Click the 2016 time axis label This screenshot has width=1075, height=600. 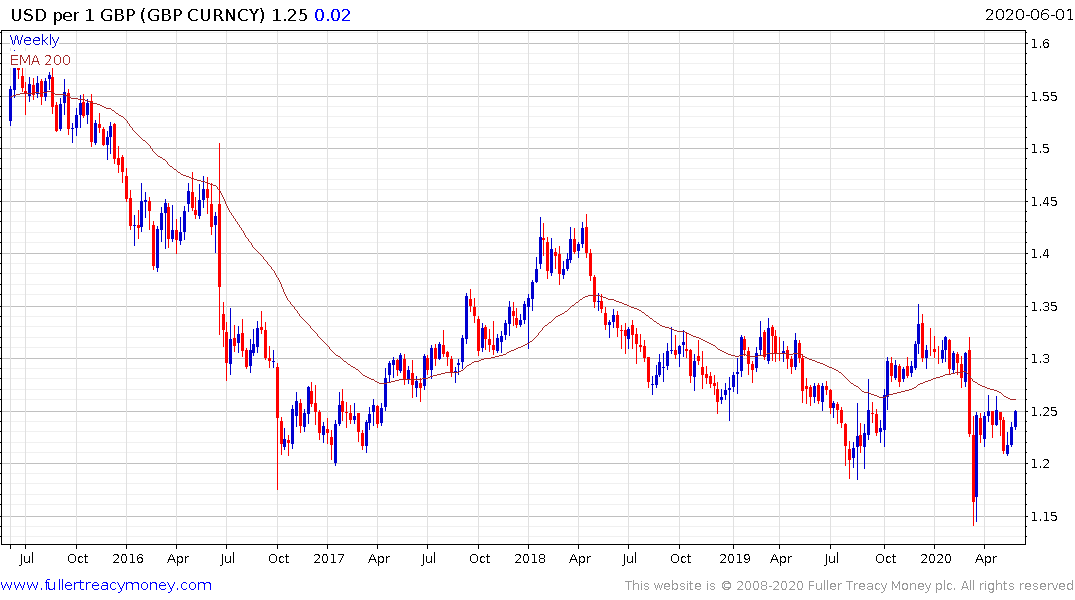pyautogui.click(x=128, y=558)
